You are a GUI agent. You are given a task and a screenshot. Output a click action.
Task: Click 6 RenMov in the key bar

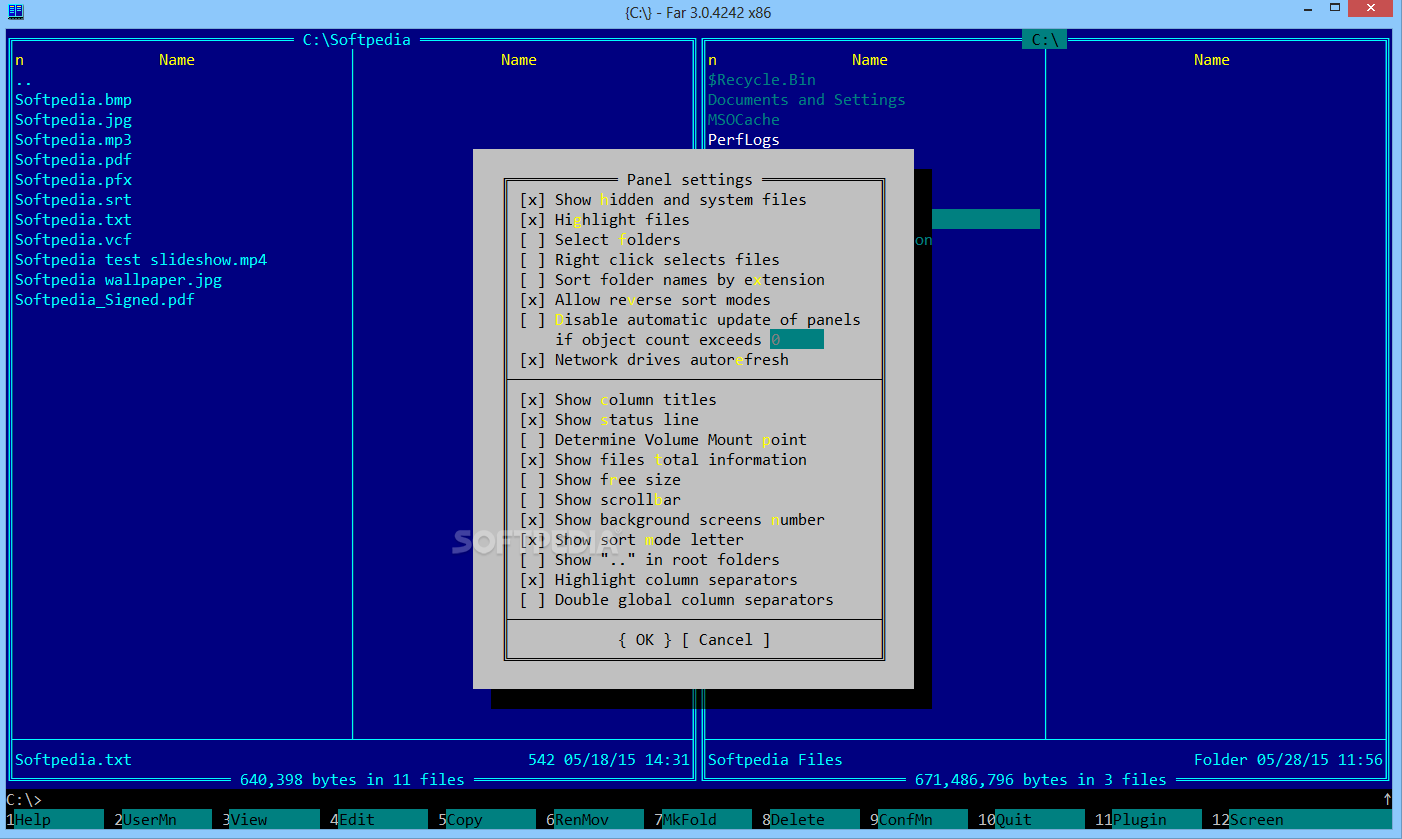(595, 820)
